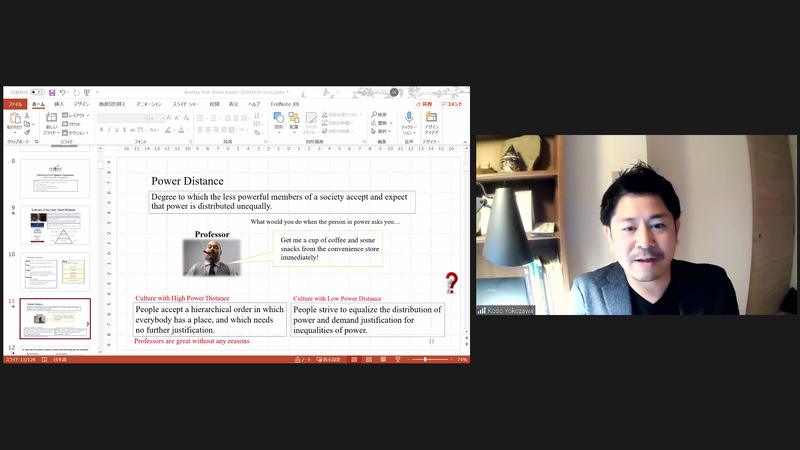
Task: Click Start From Beginning presentation icon
Action: click(x=87, y=93)
